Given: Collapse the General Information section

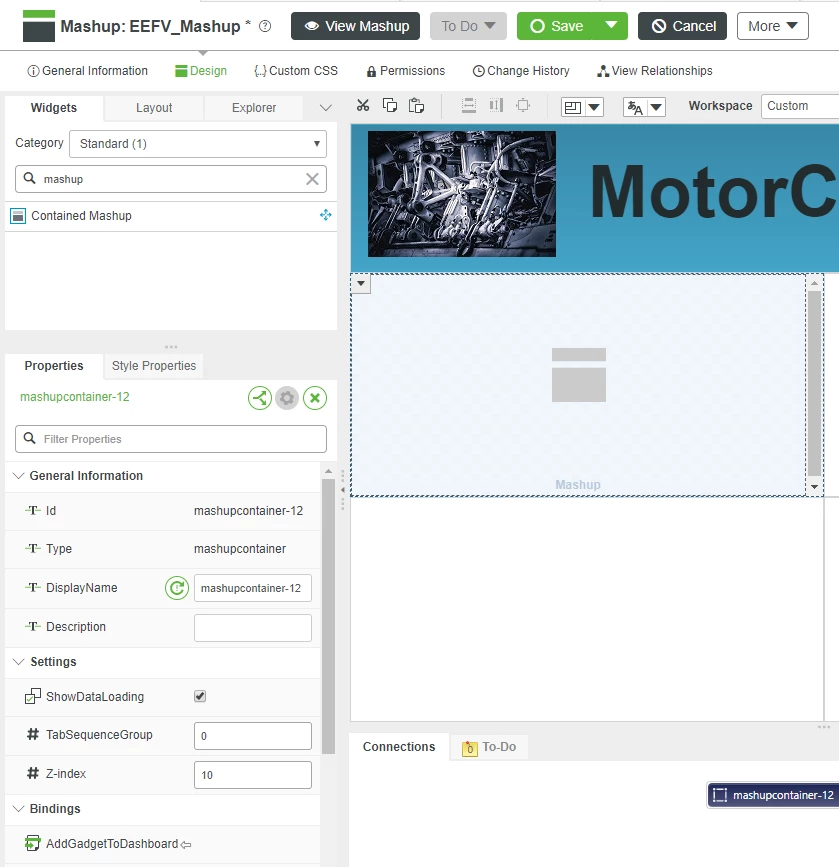Looking at the screenshot, I should coord(17,475).
